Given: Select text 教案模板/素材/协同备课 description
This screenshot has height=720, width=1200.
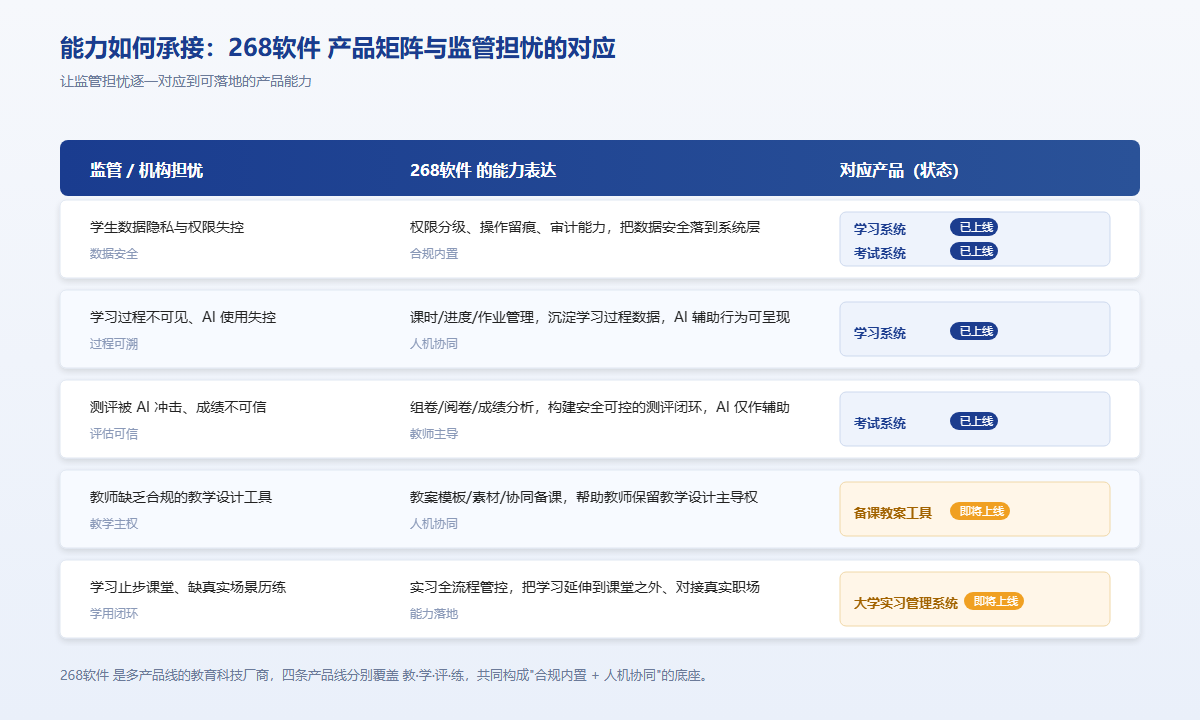Looking at the screenshot, I should point(584,497).
